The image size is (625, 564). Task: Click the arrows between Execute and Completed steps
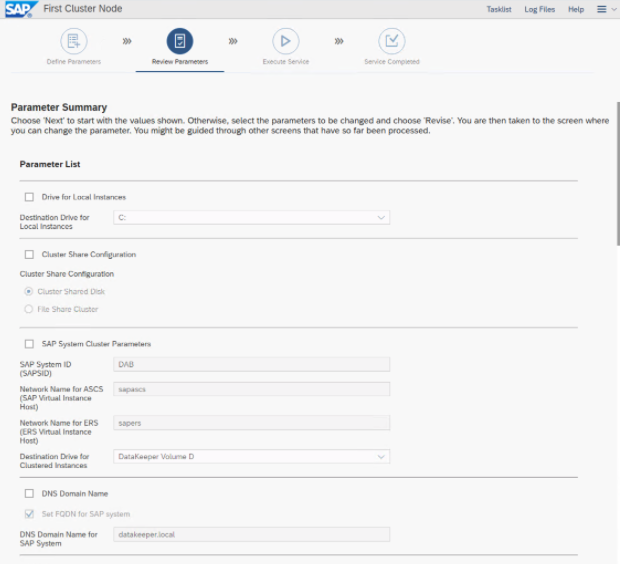pyautogui.click(x=339, y=41)
